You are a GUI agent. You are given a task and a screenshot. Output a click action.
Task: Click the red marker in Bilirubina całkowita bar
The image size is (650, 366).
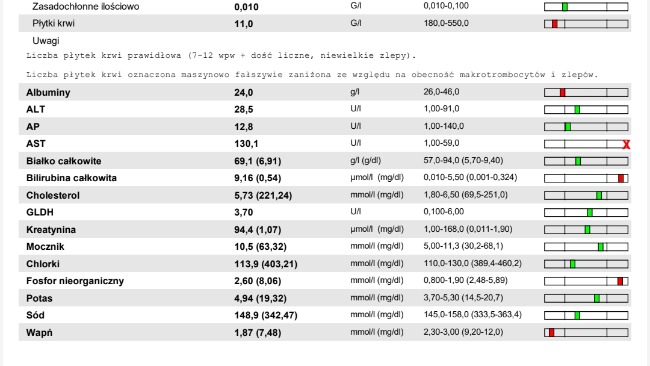tap(621, 179)
